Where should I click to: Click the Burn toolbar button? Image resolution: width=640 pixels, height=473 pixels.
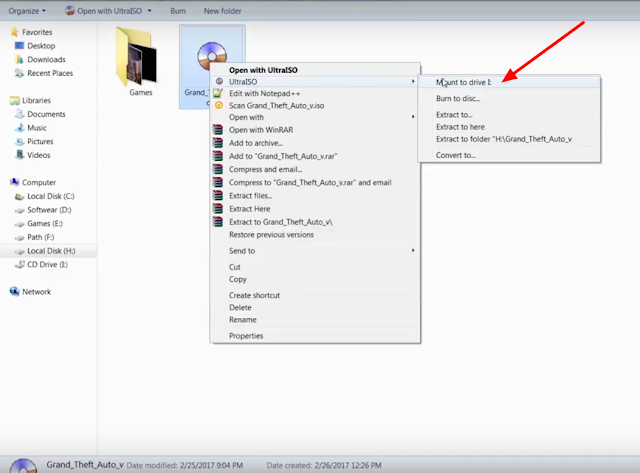pyautogui.click(x=178, y=11)
